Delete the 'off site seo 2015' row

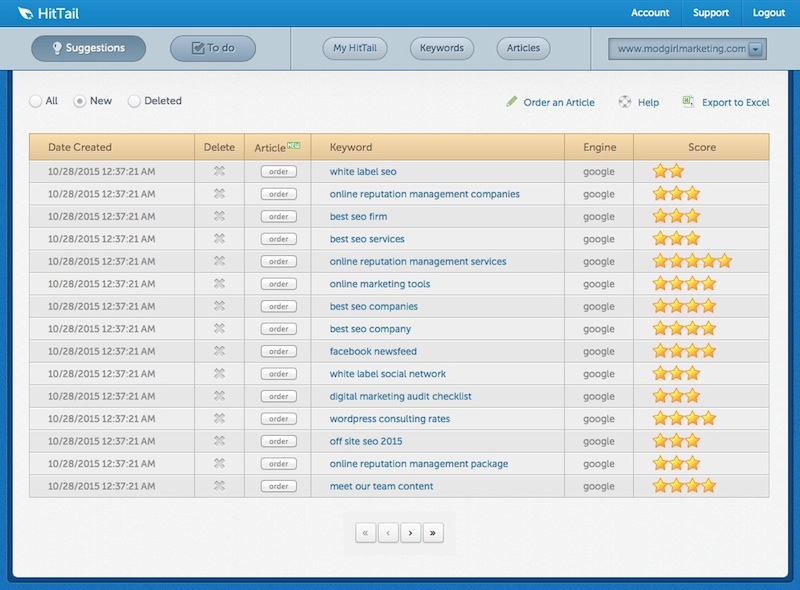[219, 440]
